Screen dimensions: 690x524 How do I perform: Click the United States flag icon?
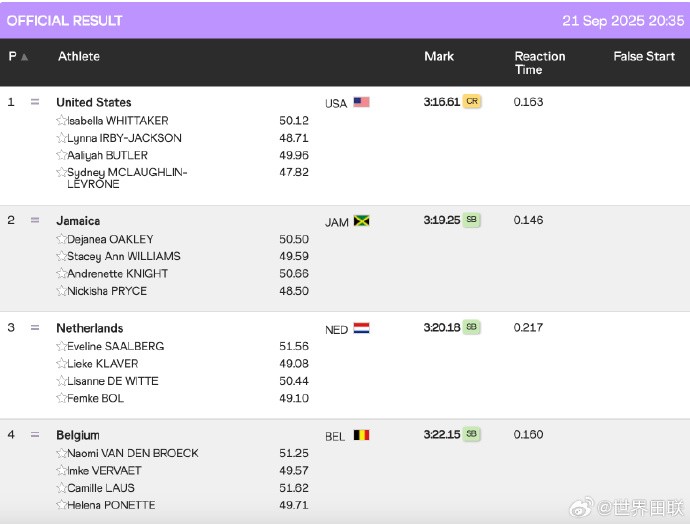click(361, 102)
